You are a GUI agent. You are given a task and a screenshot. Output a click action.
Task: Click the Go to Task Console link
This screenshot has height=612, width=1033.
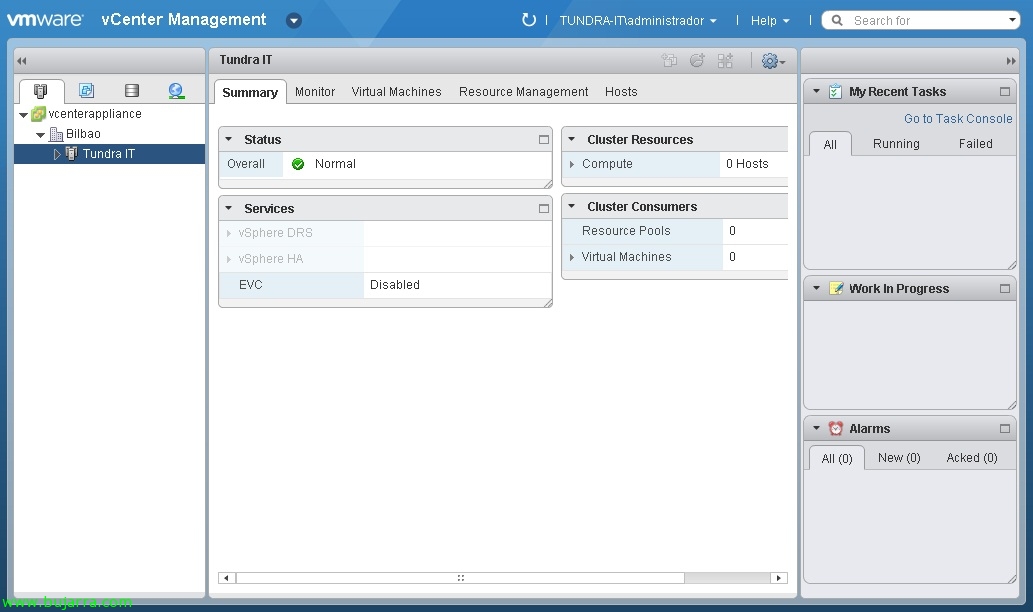click(957, 118)
